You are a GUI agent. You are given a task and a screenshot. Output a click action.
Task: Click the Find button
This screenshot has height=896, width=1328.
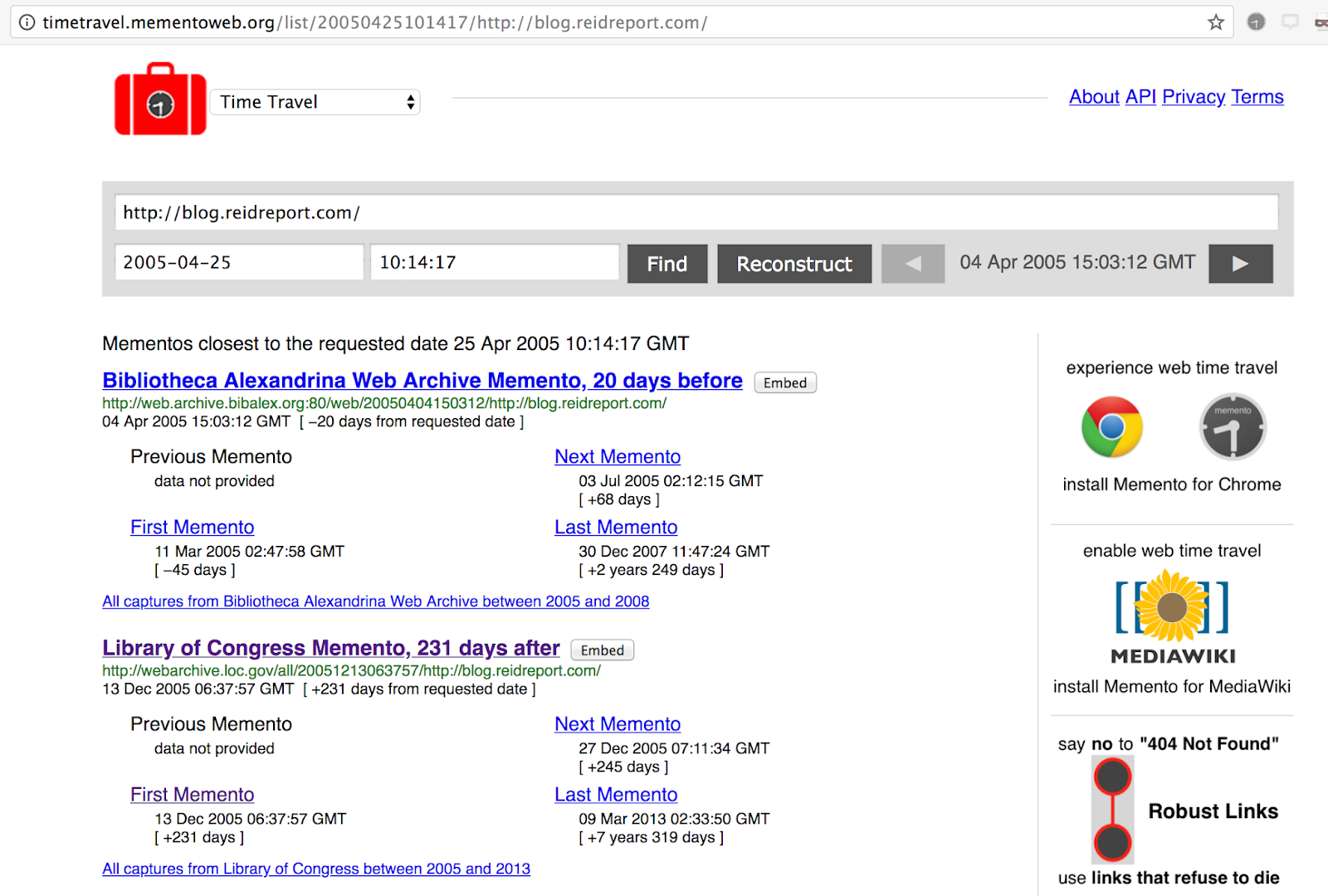[x=667, y=264]
